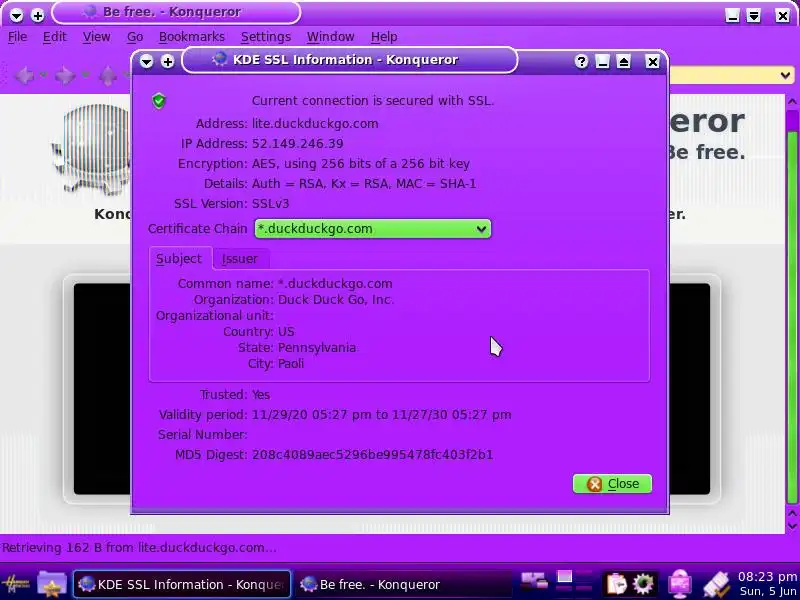Click the What's This help button in SSL dialog
This screenshot has width=800, height=600.
coord(581,61)
